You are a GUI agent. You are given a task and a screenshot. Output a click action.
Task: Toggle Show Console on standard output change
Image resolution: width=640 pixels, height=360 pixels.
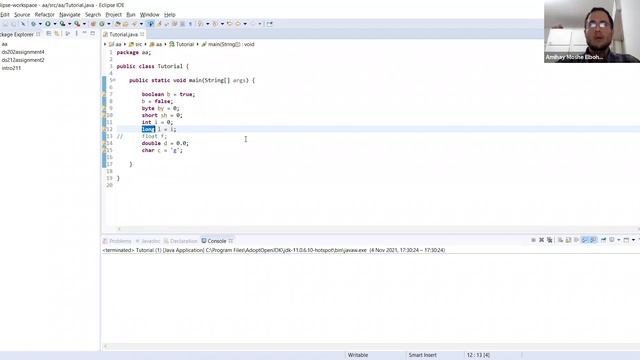tap(584, 240)
